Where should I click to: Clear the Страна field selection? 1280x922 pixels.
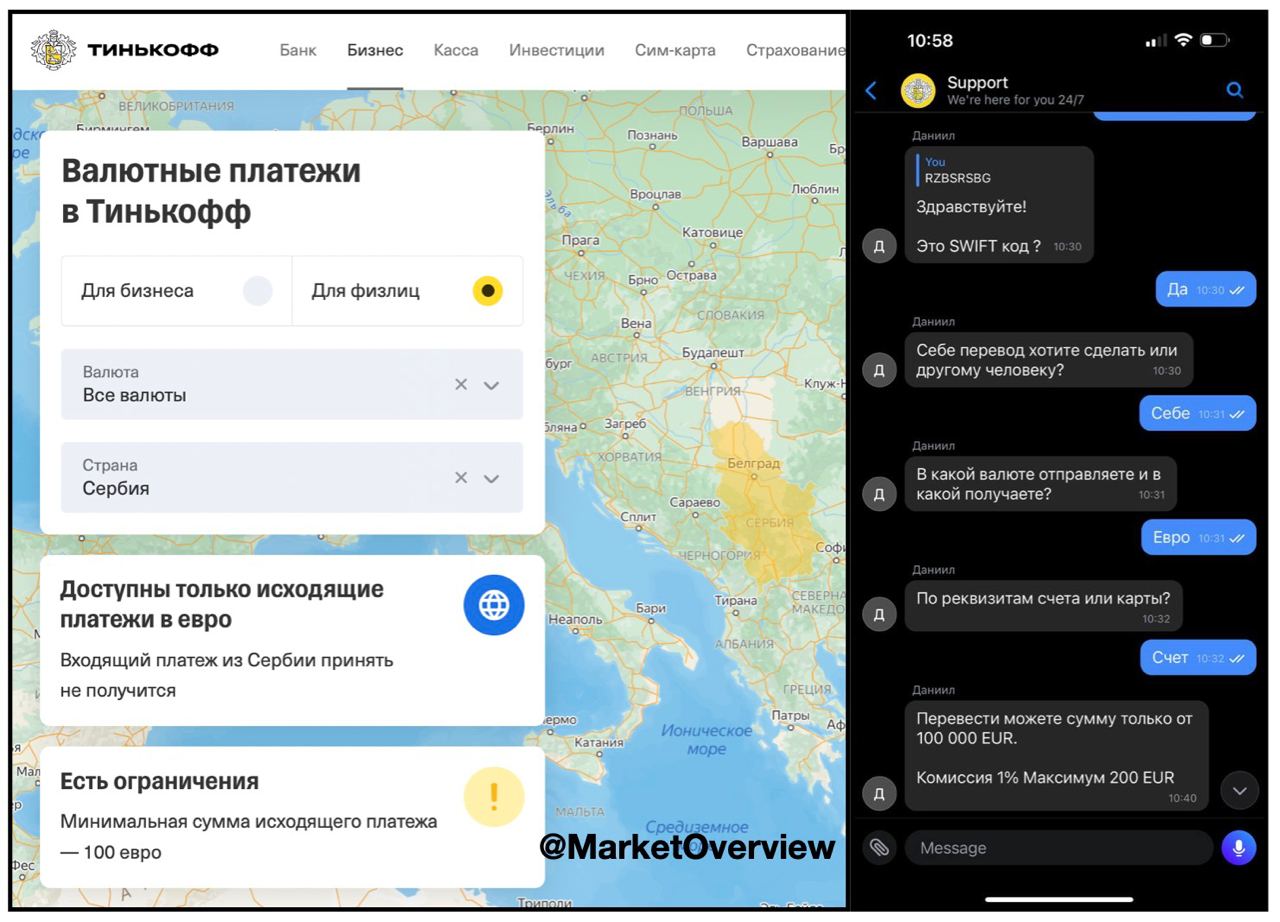tap(461, 477)
